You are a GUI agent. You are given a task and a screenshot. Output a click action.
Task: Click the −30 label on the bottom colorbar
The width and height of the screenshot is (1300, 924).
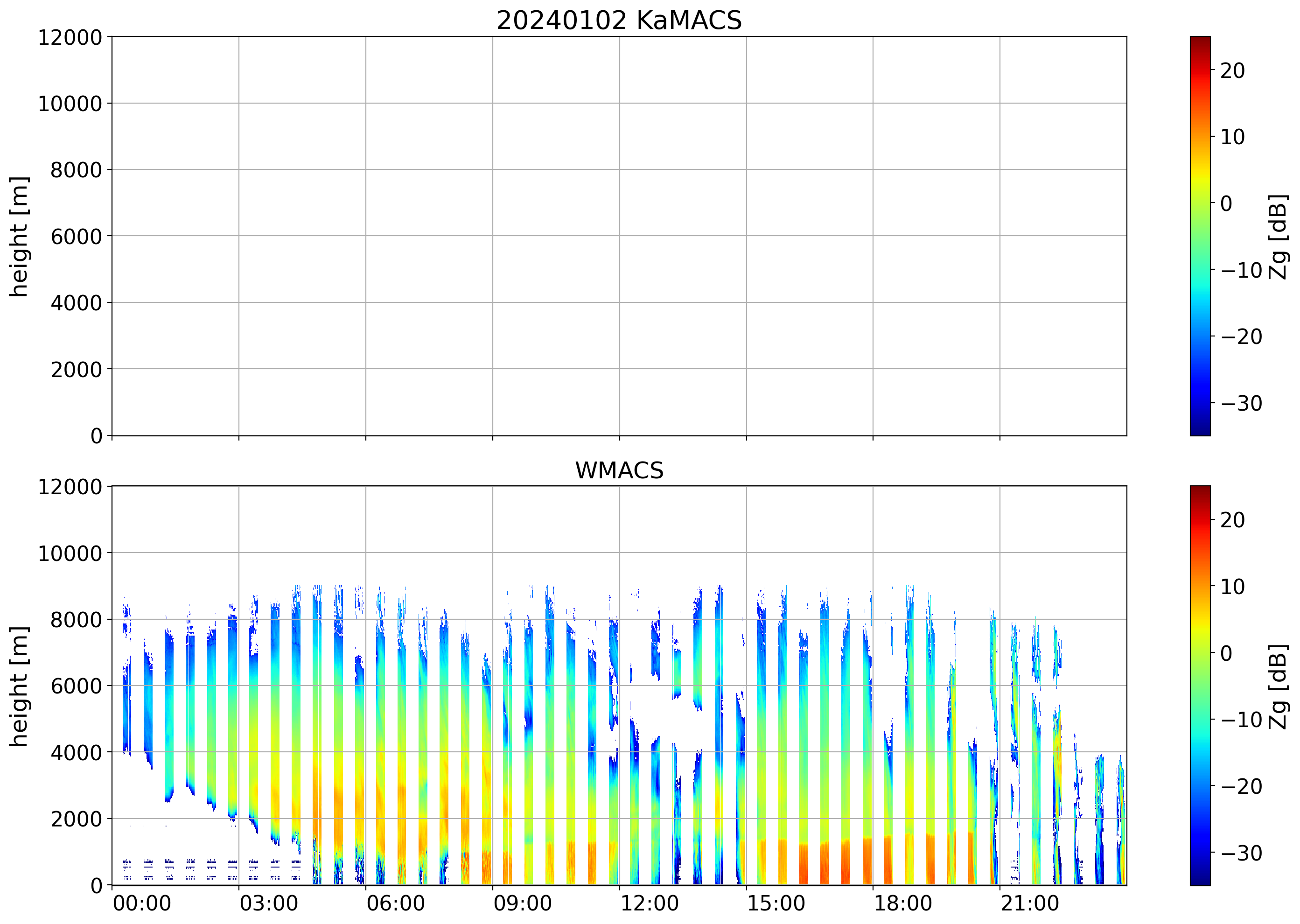coord(1241,853)
